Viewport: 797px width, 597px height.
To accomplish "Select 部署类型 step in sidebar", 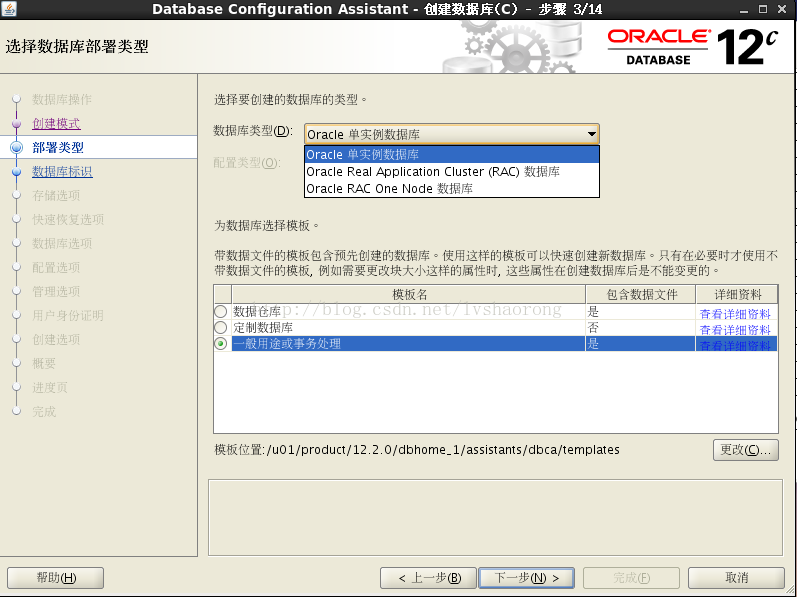I will [58, 147].
